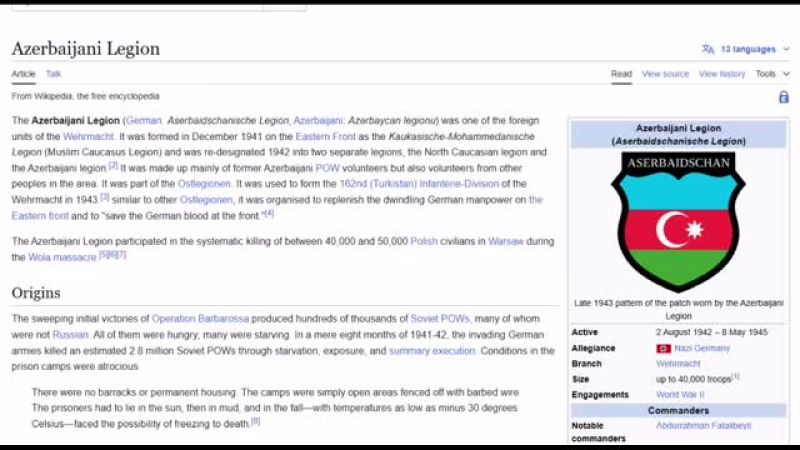
Task: Open the View history tab
Action: point(721,74)
